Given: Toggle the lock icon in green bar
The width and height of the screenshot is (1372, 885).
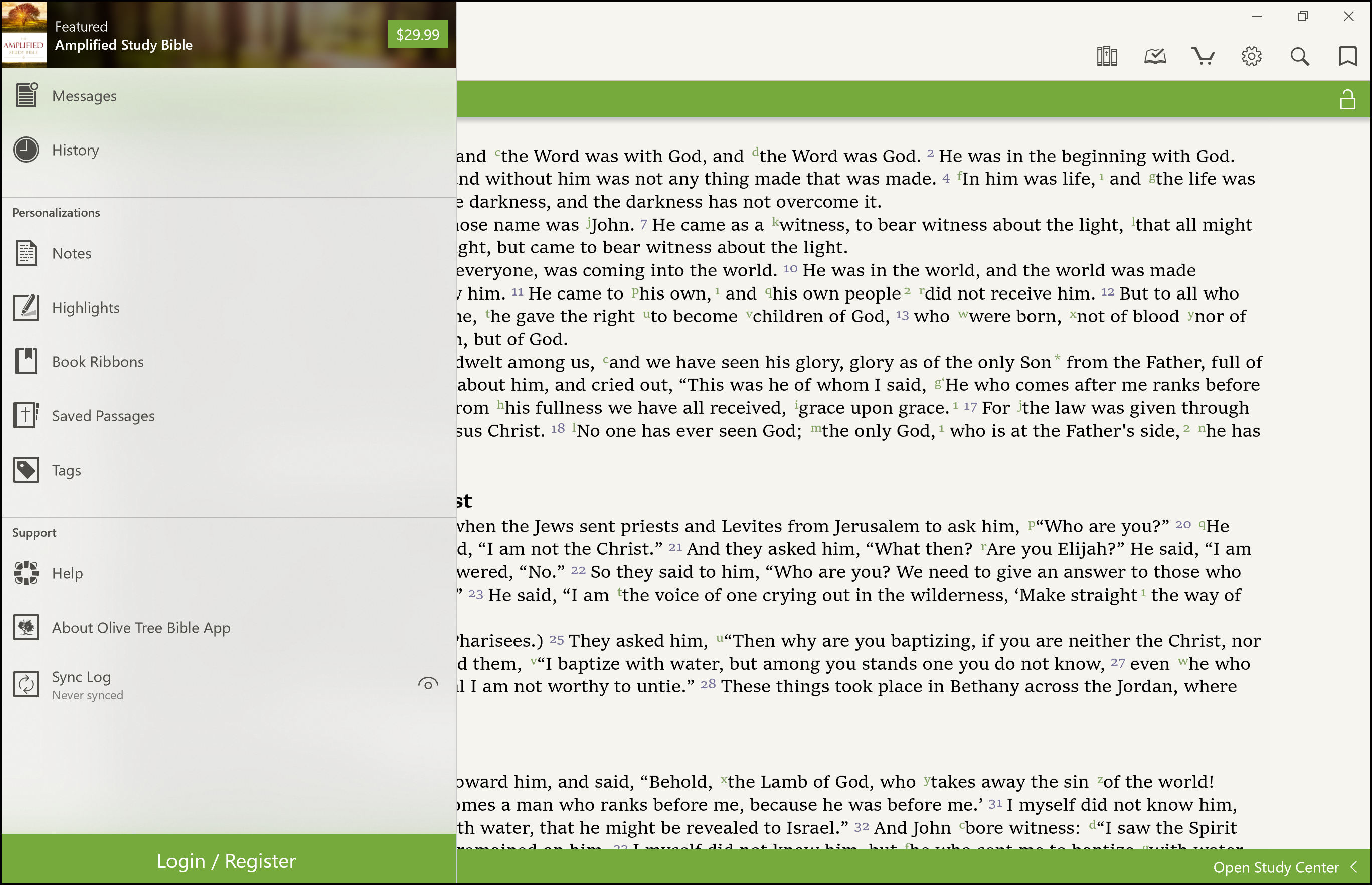Looking at the screenshot, I should pos(1347,99).
